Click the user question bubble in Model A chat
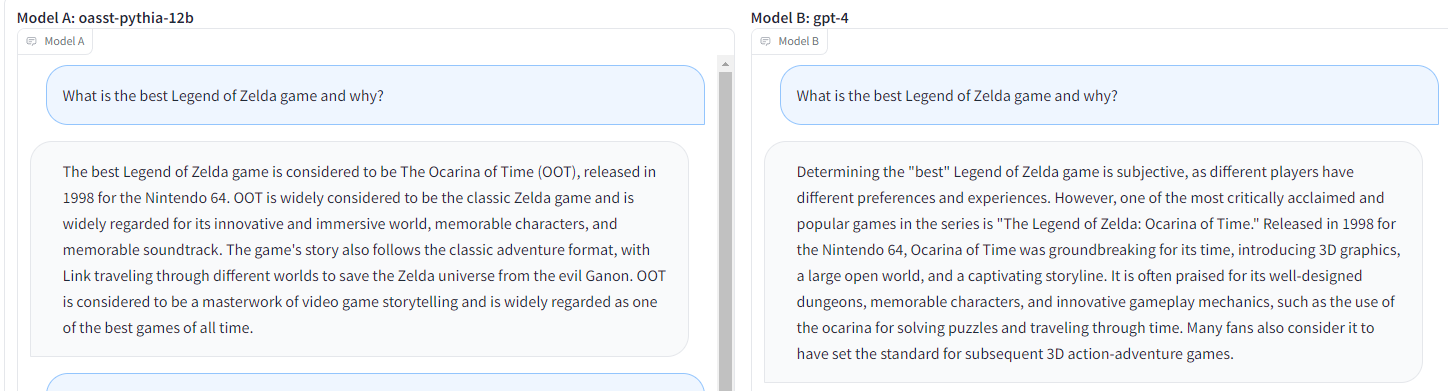The height and width of the screenshot is (391, 1448). (375, 95)
